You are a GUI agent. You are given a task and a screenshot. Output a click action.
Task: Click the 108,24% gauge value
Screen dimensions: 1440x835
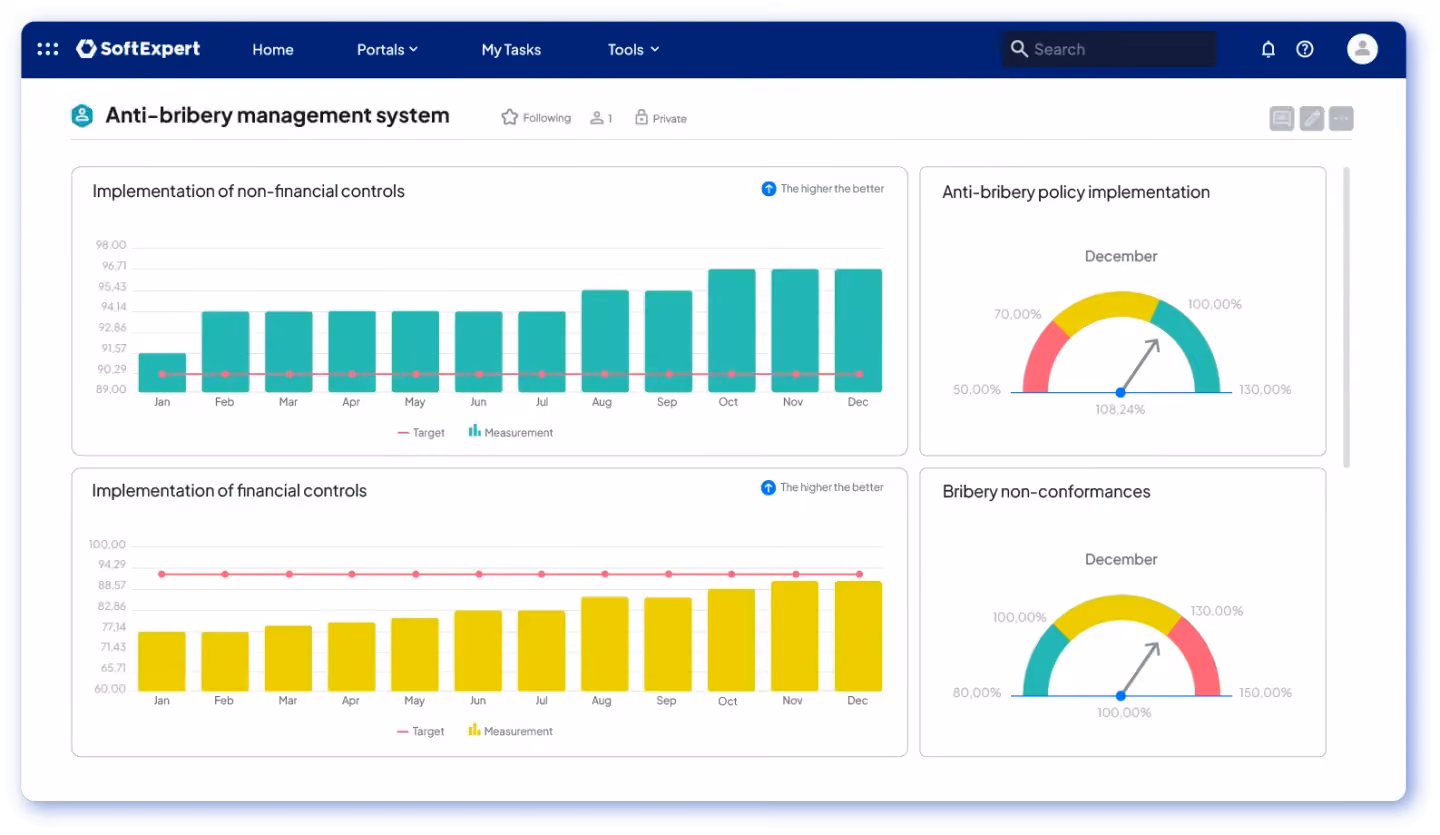pos(1120,410)
